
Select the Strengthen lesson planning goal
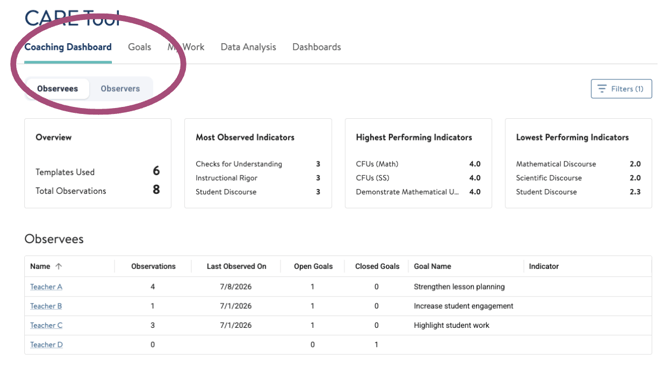coord(459,287)
